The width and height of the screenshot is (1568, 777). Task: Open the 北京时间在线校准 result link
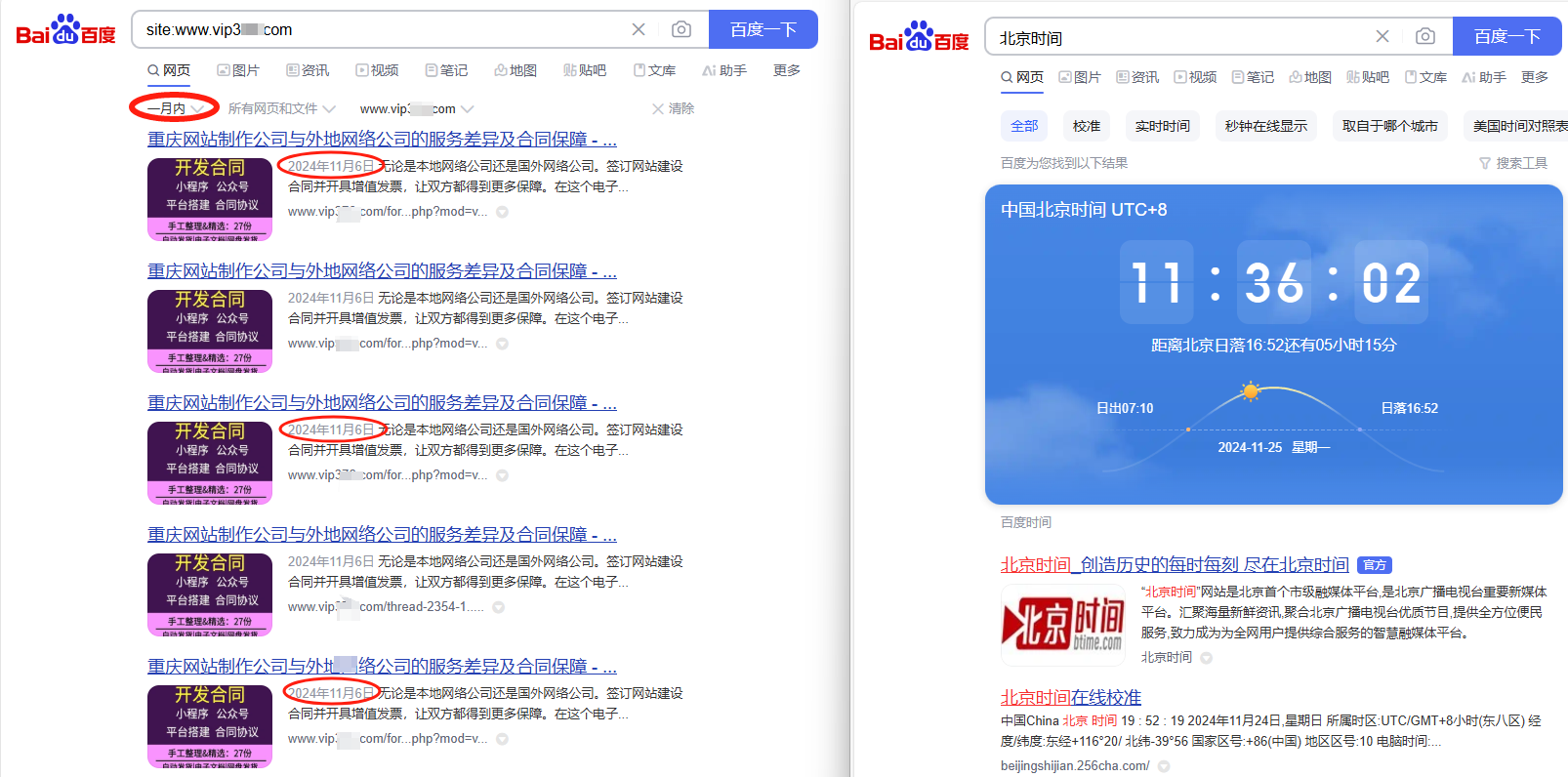[1071, 697]
